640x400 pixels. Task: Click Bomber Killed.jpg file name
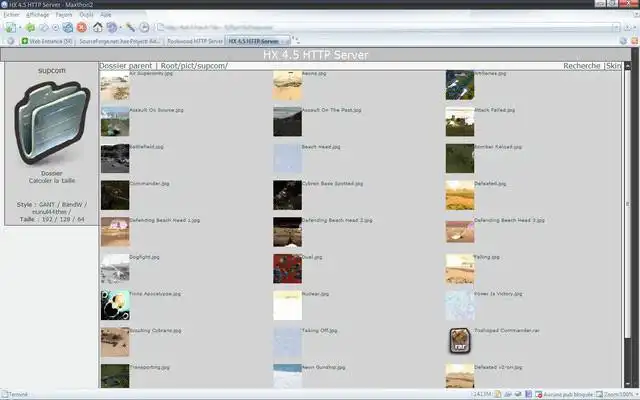pyautogui.click(x=498, y=147)
